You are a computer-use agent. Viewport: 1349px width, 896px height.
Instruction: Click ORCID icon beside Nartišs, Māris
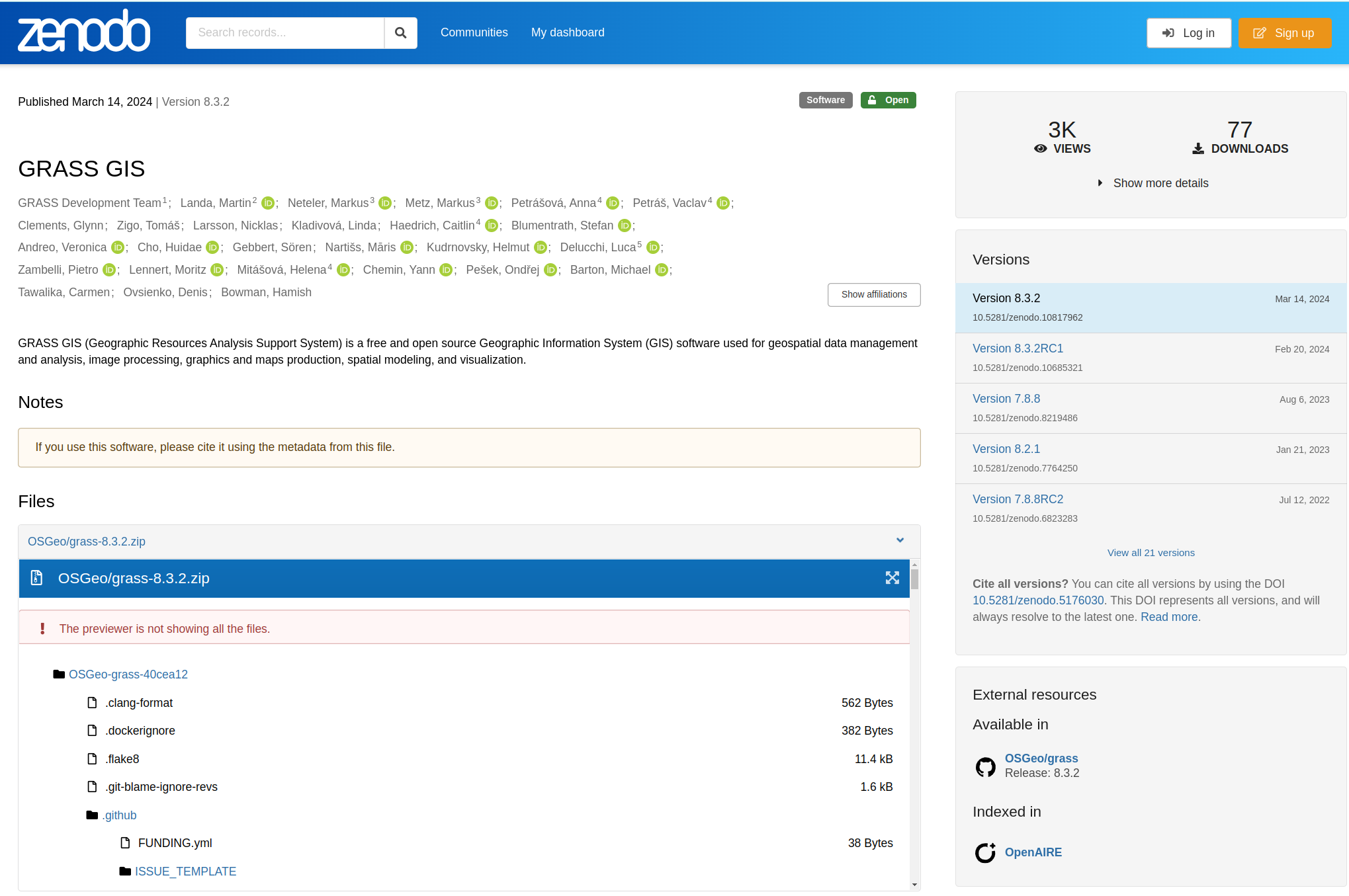pyautogui.click(x=407, y=247)
